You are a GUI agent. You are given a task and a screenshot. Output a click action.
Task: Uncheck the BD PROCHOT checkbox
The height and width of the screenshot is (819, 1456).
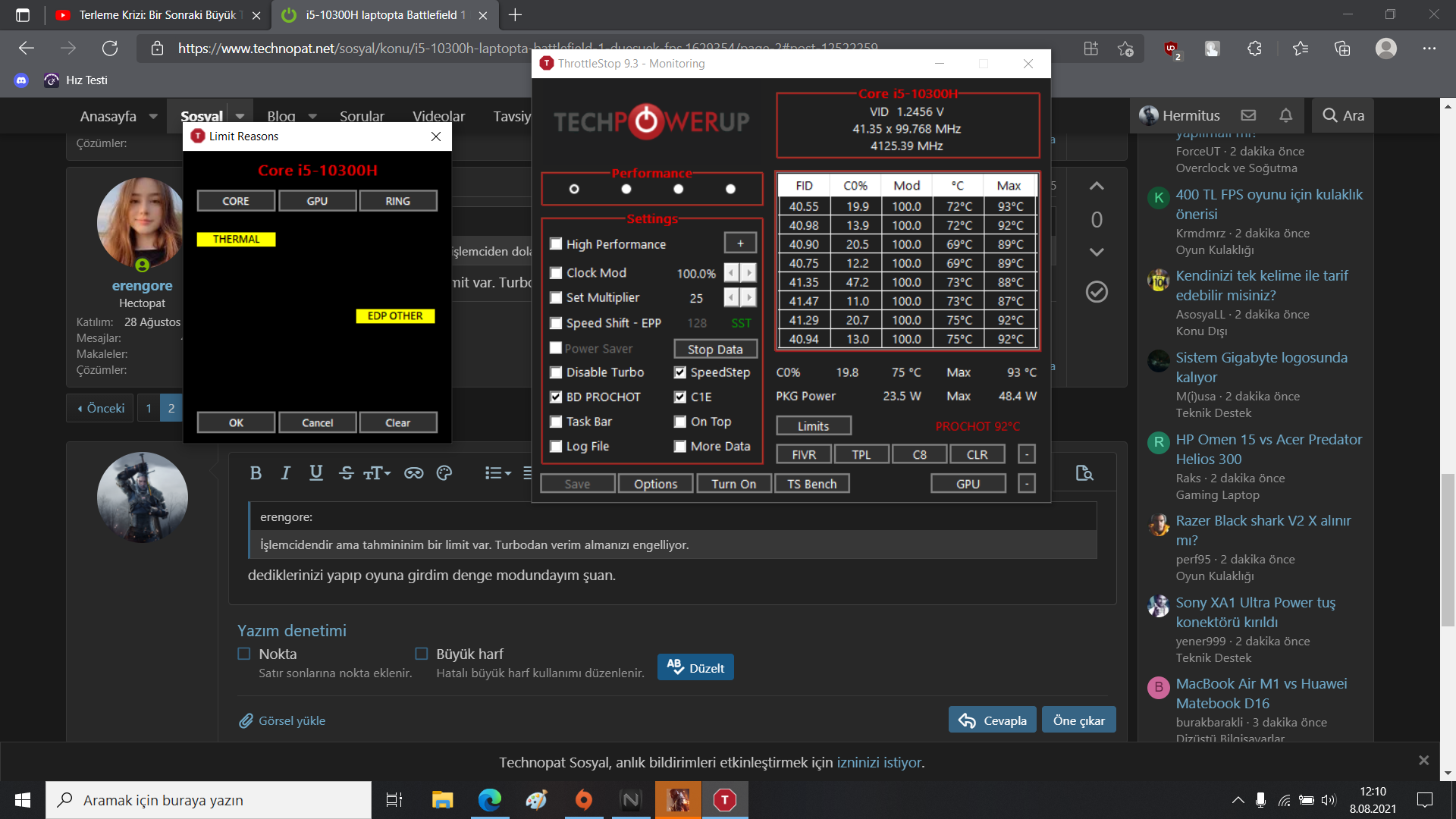click(x=556, y=397)
